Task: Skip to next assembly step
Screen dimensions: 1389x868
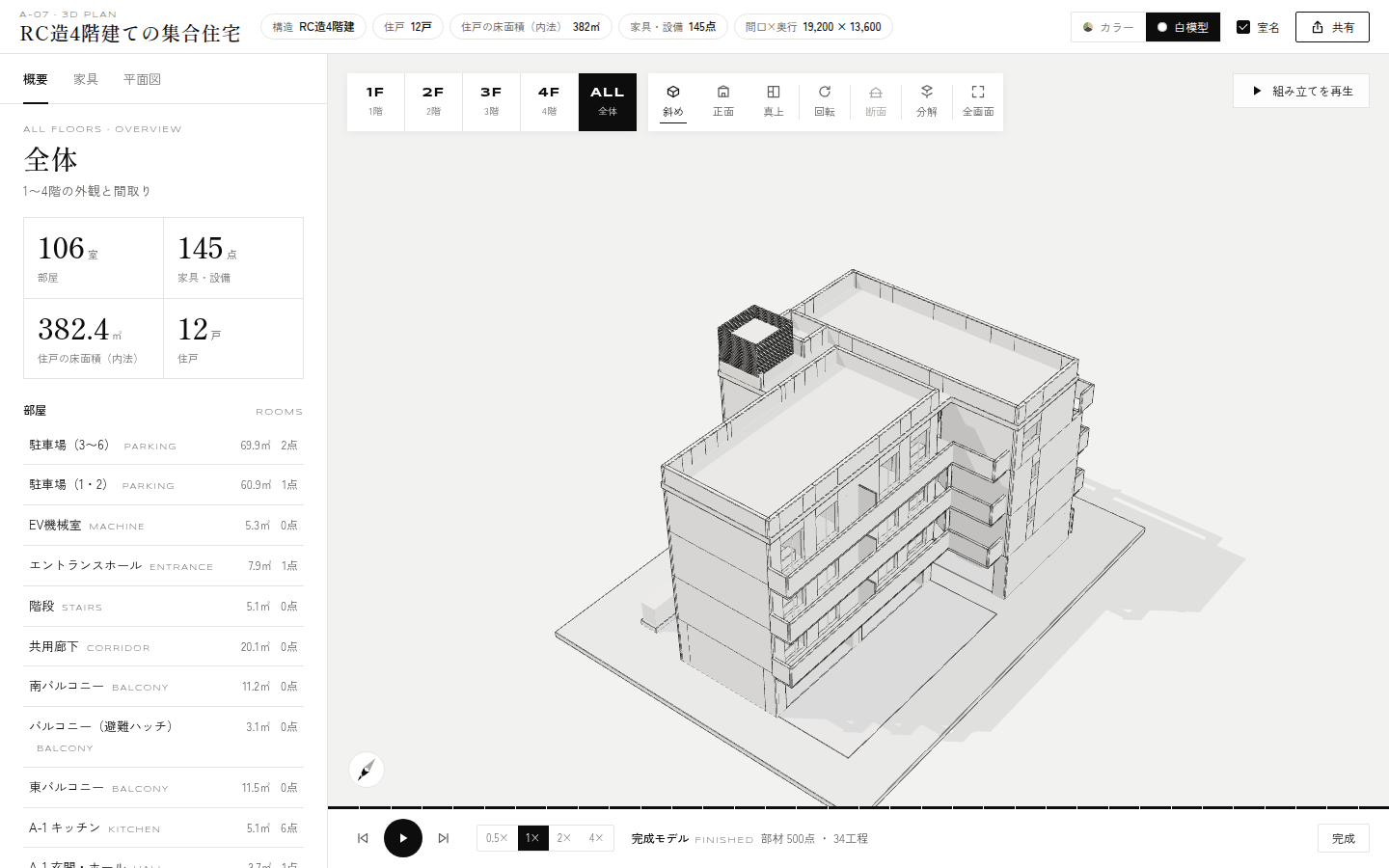Action: pos(444,838)
